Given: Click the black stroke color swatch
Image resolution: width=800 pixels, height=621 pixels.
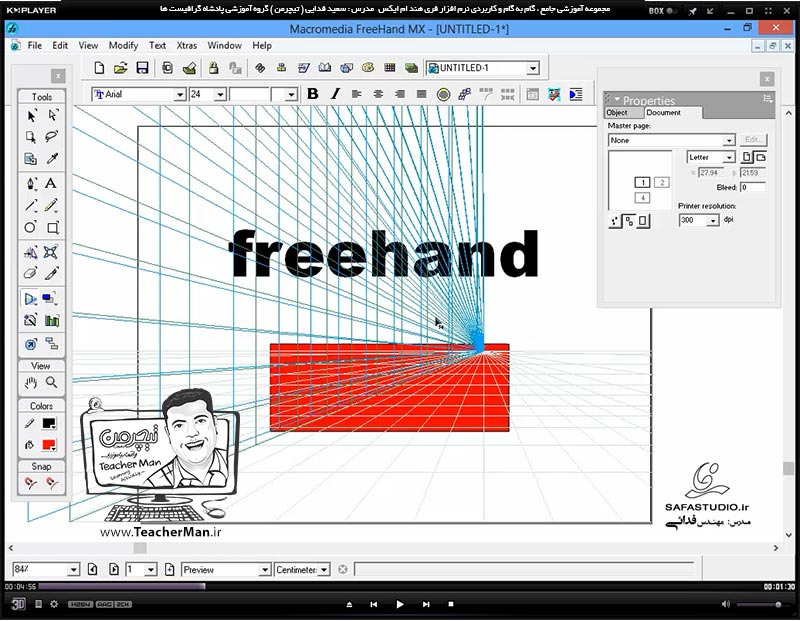Looking at the screenshot, I should point(49,423).
